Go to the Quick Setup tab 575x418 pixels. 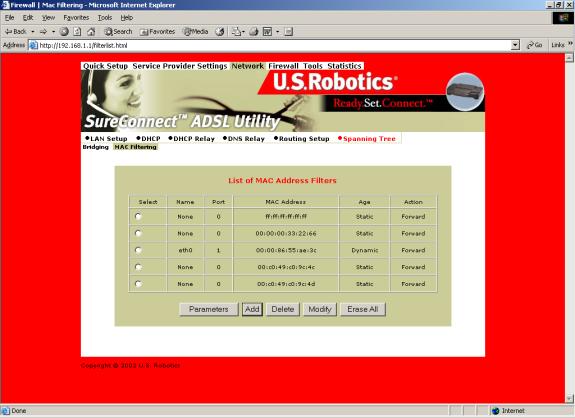pos(105,66)
